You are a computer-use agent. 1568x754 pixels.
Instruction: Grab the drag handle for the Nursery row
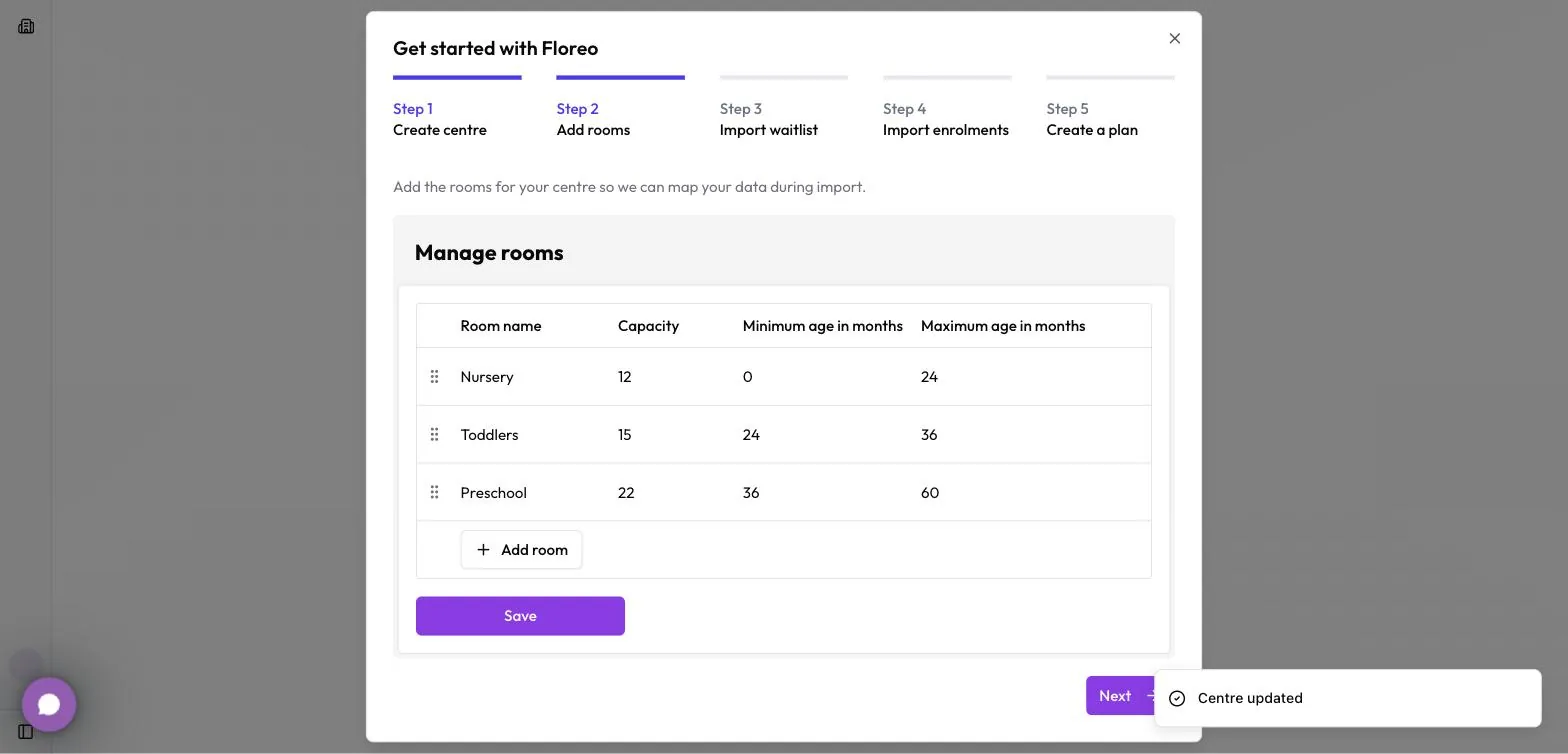click(x=434, y=377)
